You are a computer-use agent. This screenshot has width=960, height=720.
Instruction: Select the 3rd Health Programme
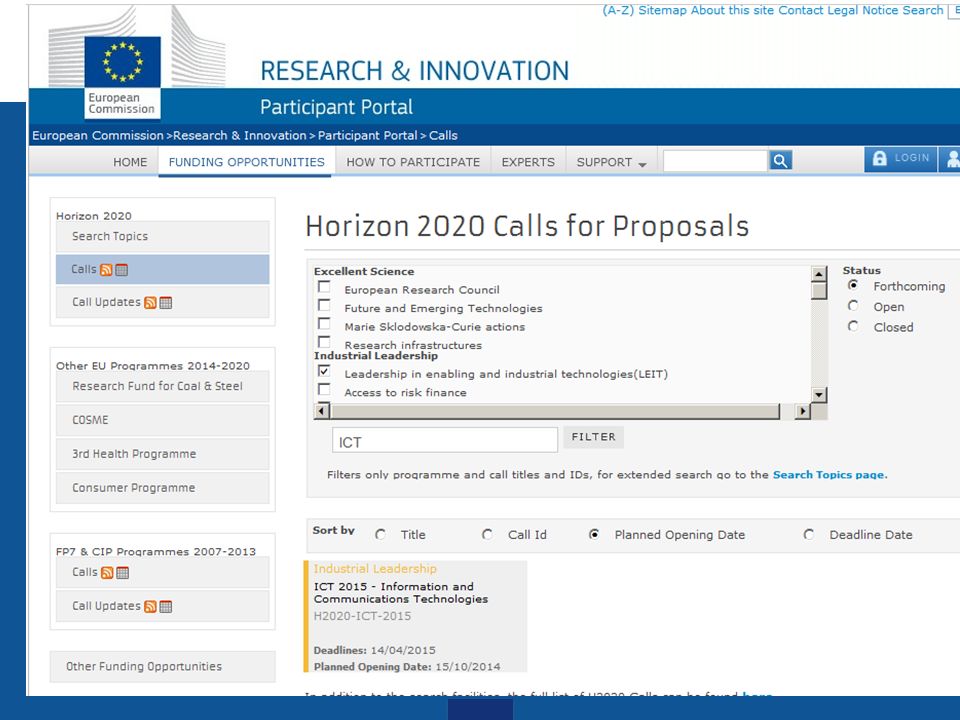(162, 454)
